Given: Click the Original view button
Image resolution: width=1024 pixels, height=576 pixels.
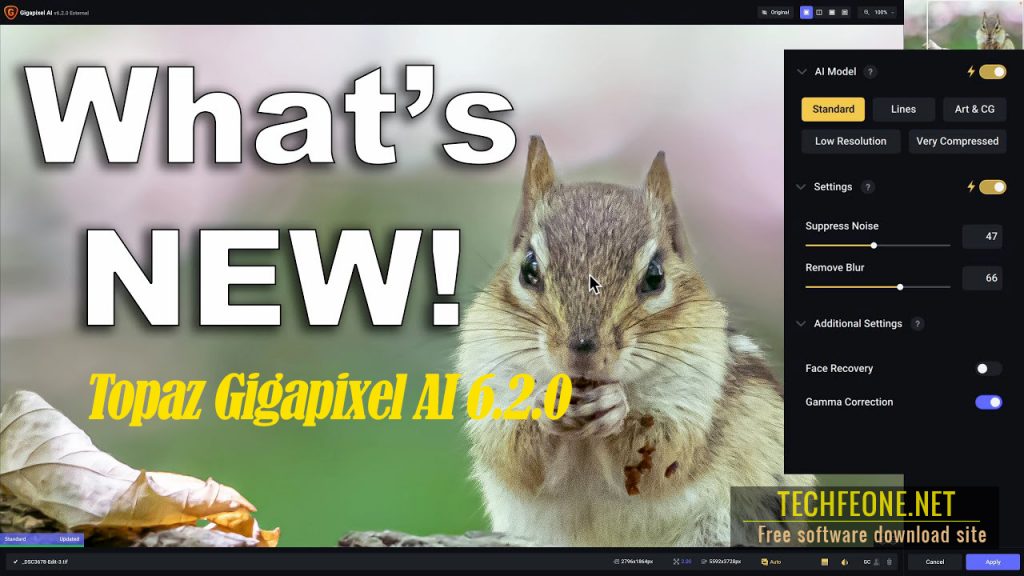Looking at the screenshot, I should click(776, 12).
